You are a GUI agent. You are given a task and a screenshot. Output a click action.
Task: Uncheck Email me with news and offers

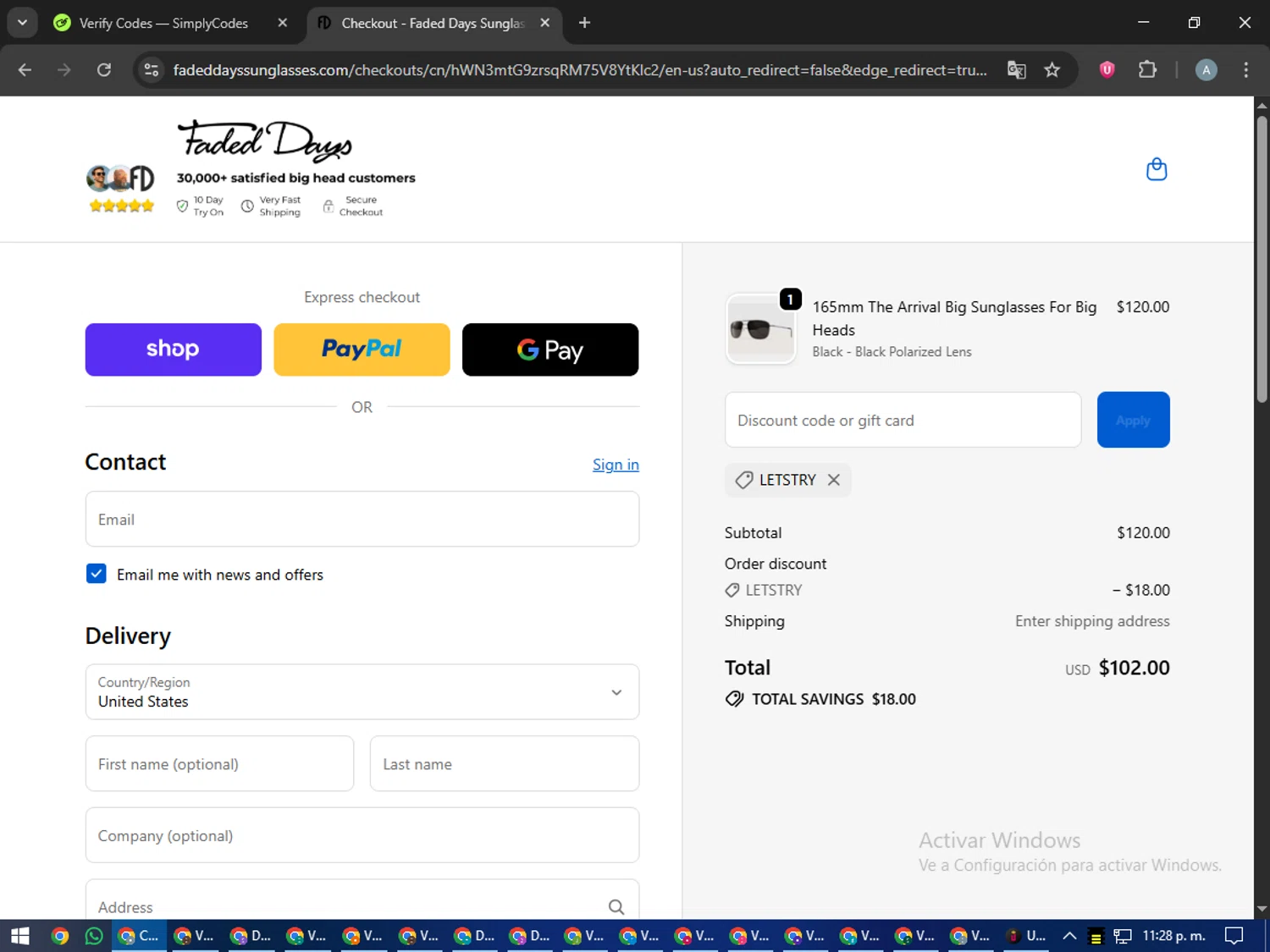pyautogui.click(x=97, y=574)
